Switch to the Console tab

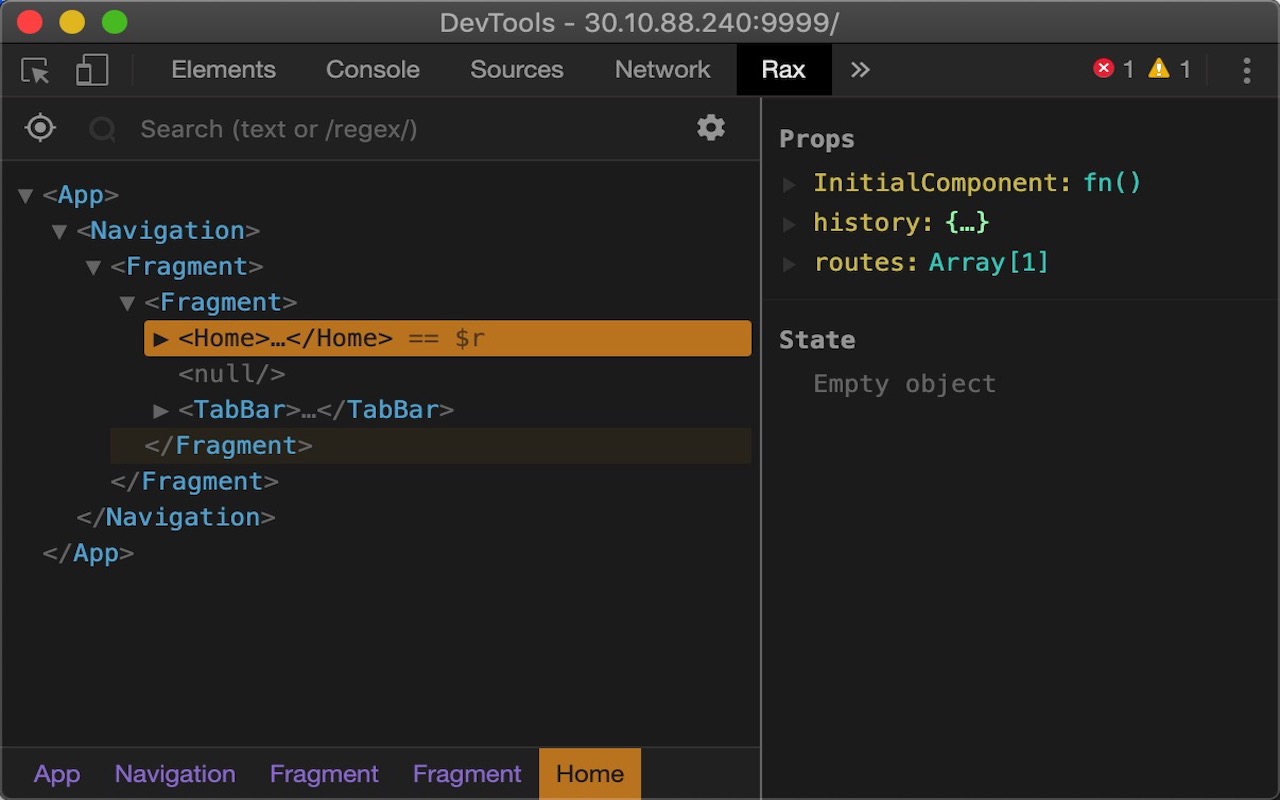372,69
